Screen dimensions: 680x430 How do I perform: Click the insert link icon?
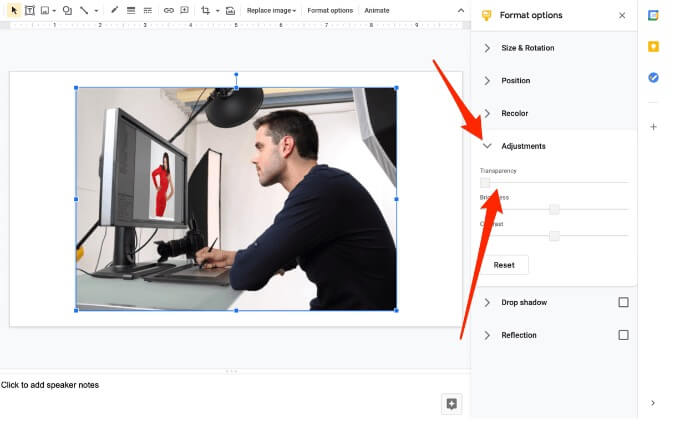click(x=168, y=10)
